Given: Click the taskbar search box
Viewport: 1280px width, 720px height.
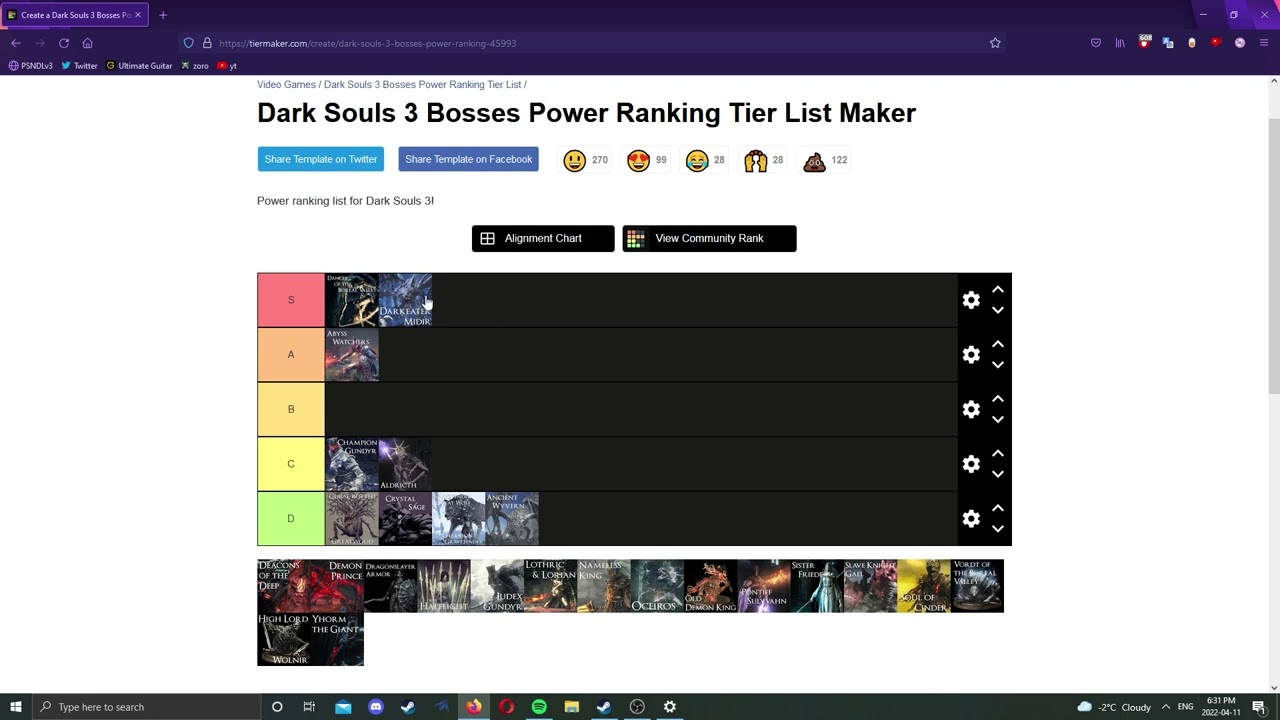Looking at the screenshot, I should [x=146, y=707].
